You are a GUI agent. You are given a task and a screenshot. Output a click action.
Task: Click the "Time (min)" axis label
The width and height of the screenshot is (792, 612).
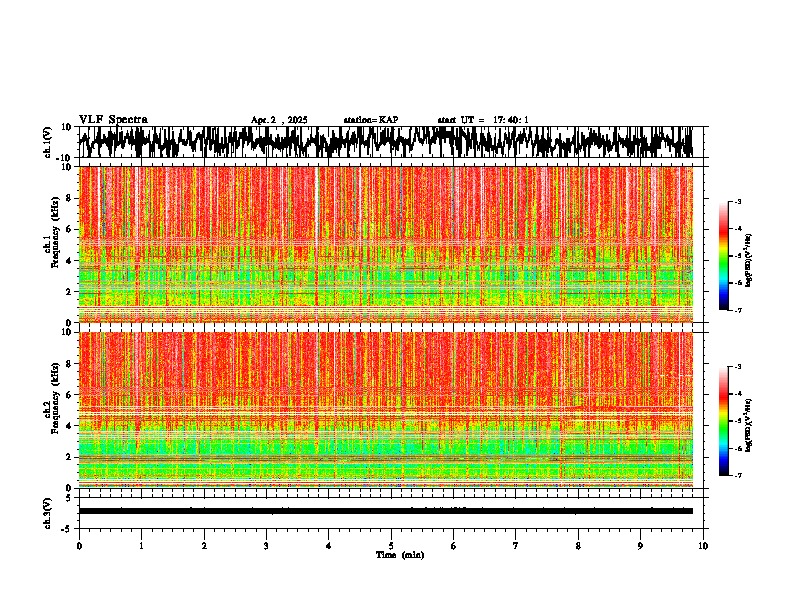[400, 555]
